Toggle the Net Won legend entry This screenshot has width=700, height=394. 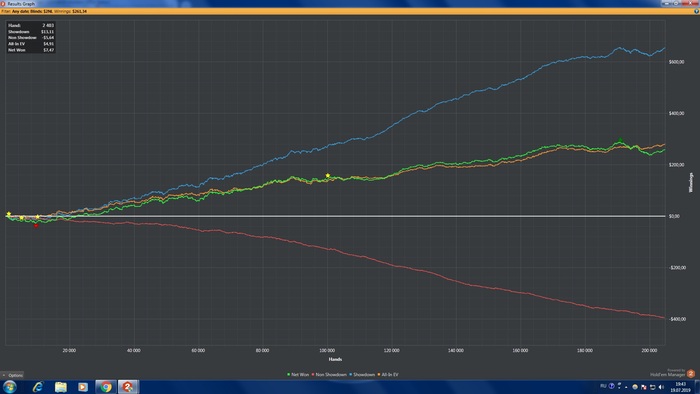point(298,375)
